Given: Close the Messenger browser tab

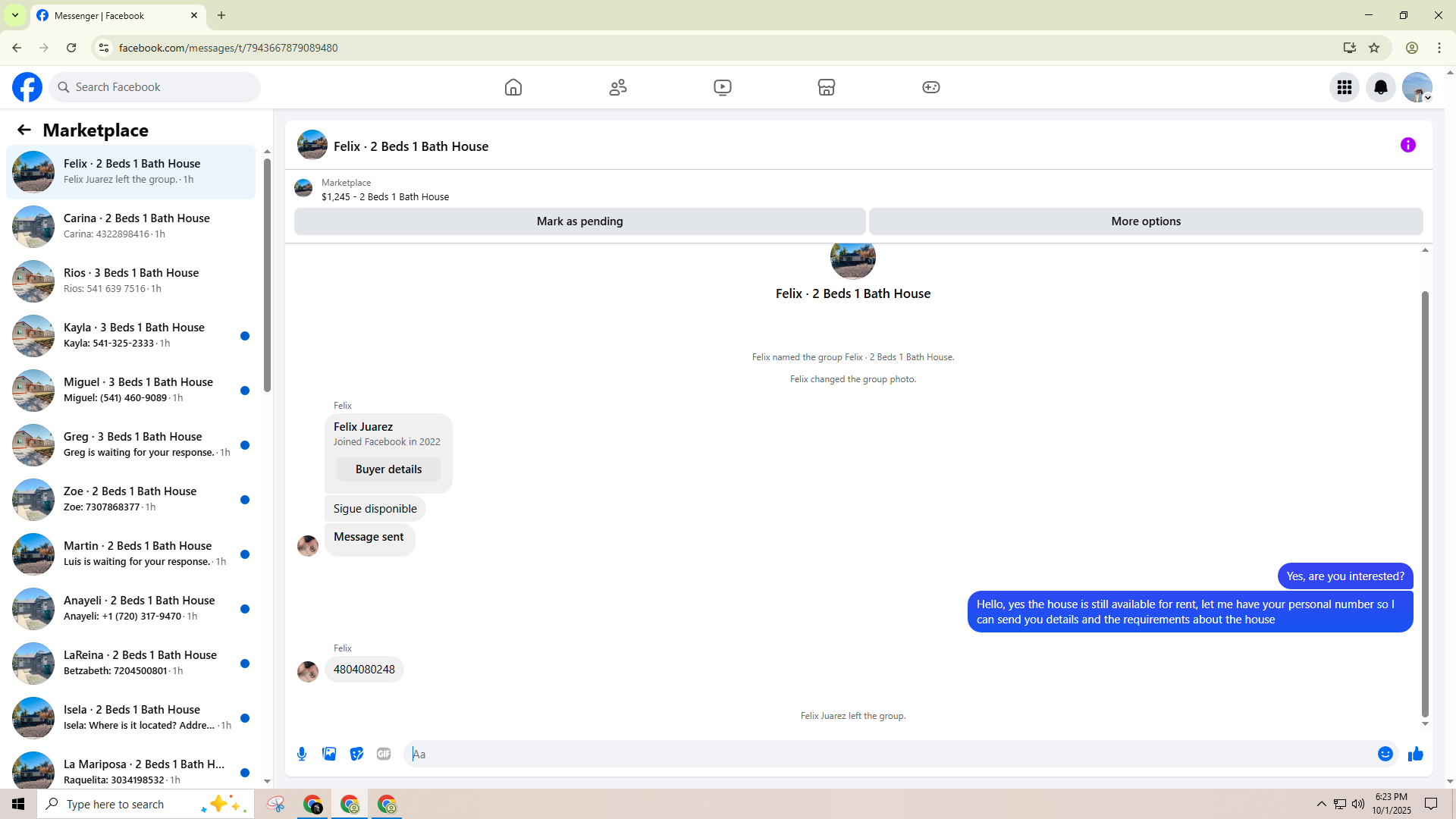Looking at the screenshot, I should click(x=194, y=15).
